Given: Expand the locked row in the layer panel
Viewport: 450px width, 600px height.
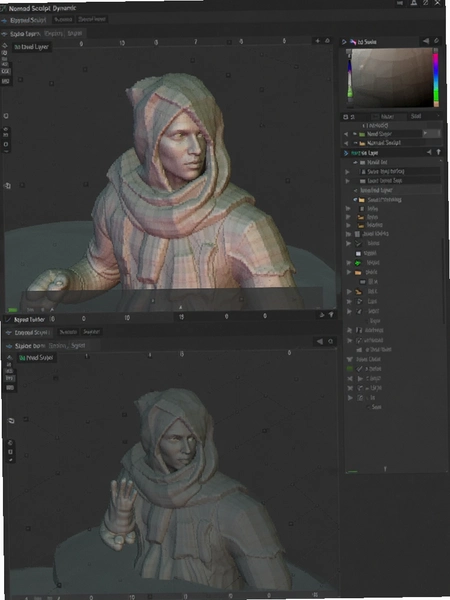Looking at the screenshot, I should point(347,172).
